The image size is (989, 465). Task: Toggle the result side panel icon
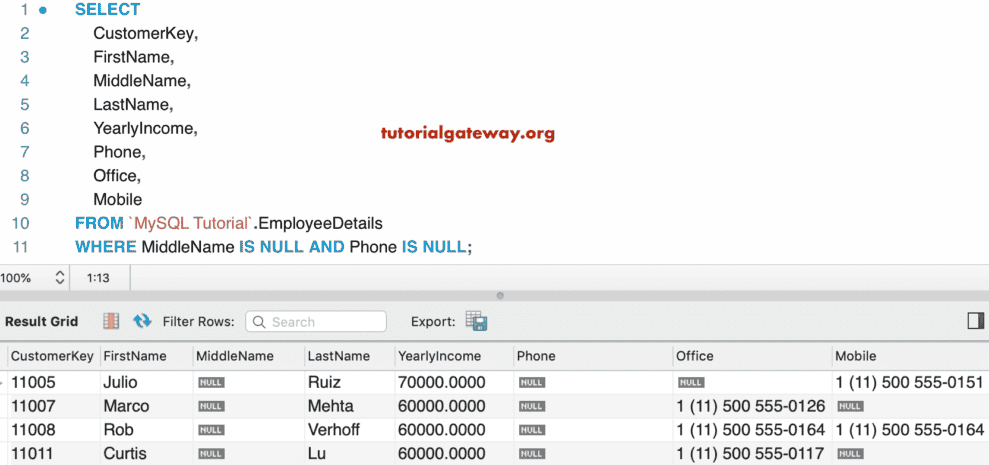click(x=975, y=321)
